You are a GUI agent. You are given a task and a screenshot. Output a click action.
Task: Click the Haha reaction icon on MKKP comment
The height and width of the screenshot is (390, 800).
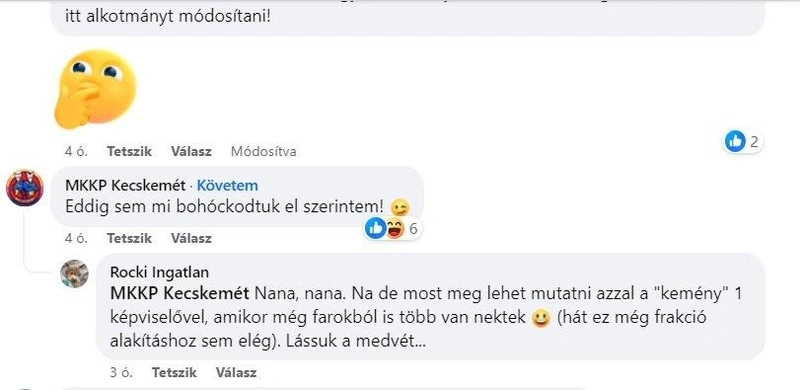click(x=394, y=228)
